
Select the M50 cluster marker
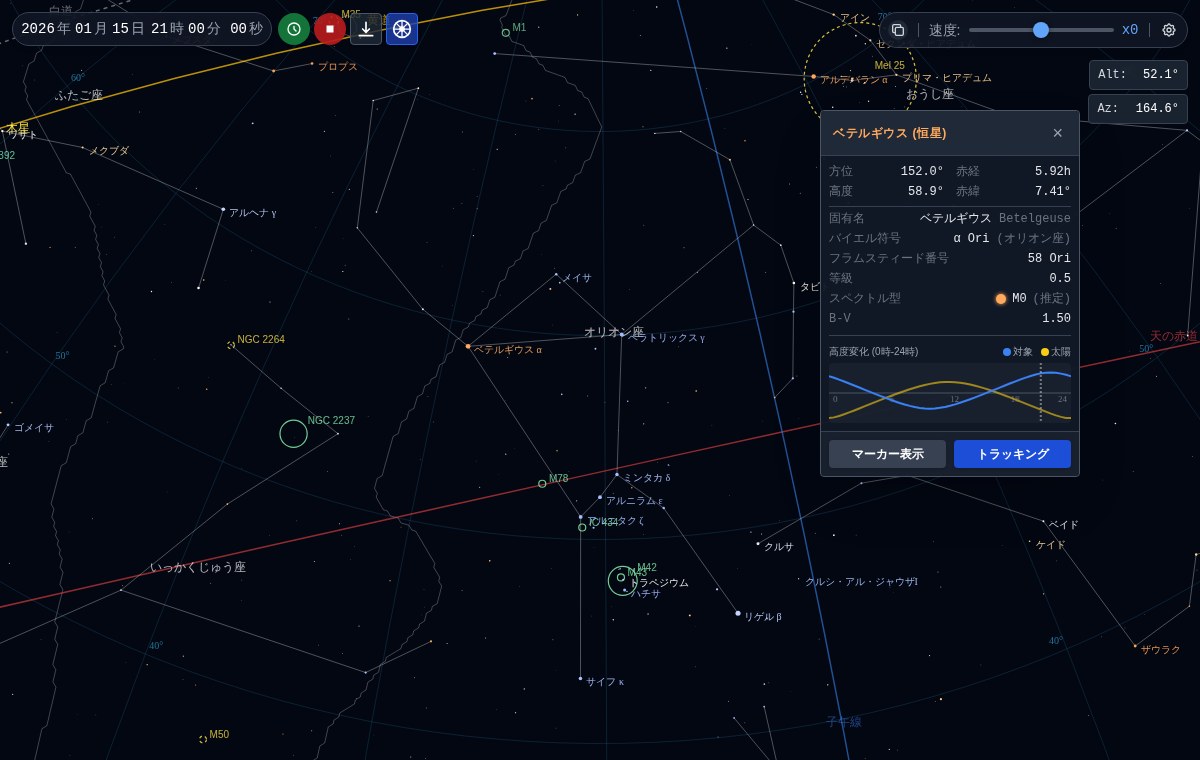(203, 739)
